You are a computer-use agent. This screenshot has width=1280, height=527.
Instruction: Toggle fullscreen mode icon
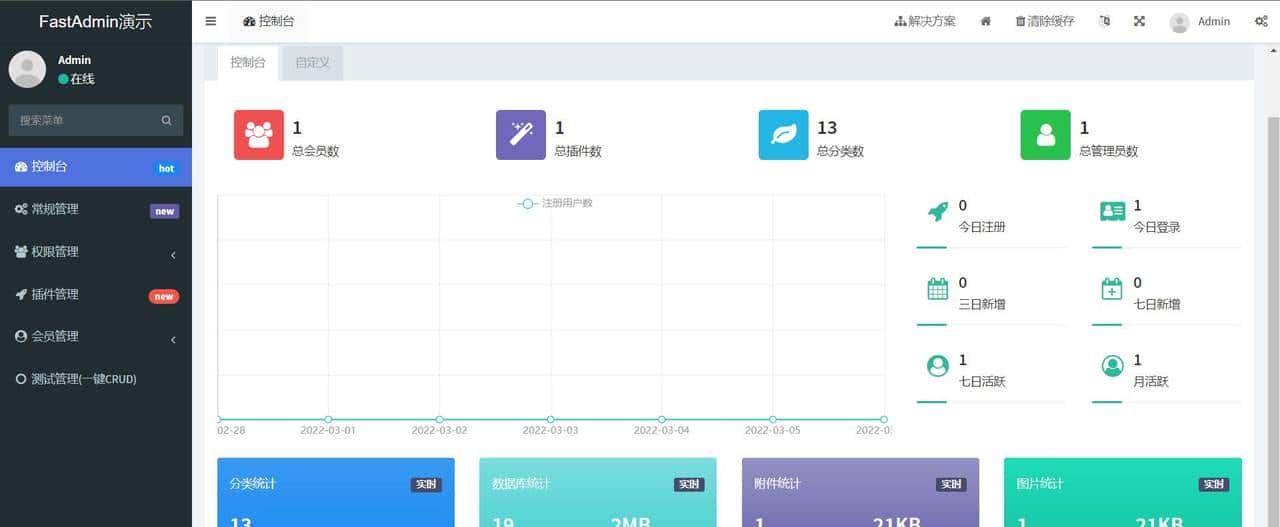point(1139,21)
